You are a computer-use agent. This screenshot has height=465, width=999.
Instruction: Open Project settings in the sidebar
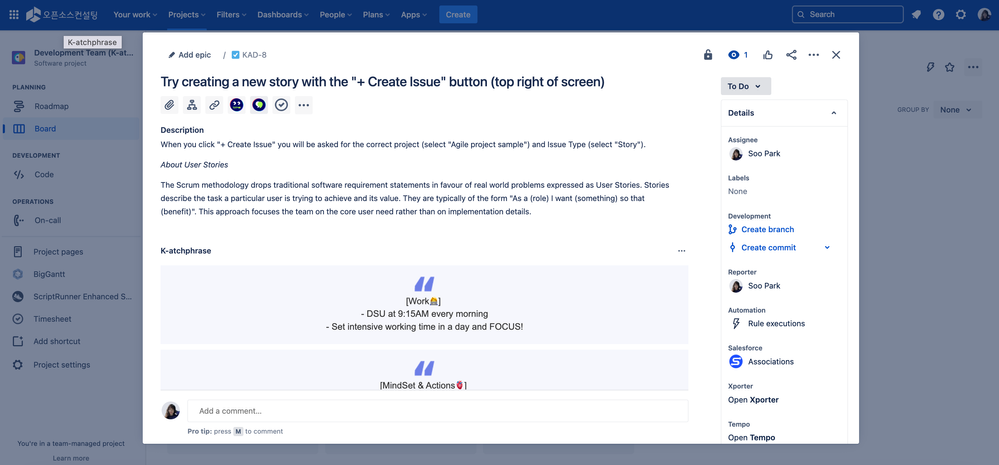tap(71, 365)
